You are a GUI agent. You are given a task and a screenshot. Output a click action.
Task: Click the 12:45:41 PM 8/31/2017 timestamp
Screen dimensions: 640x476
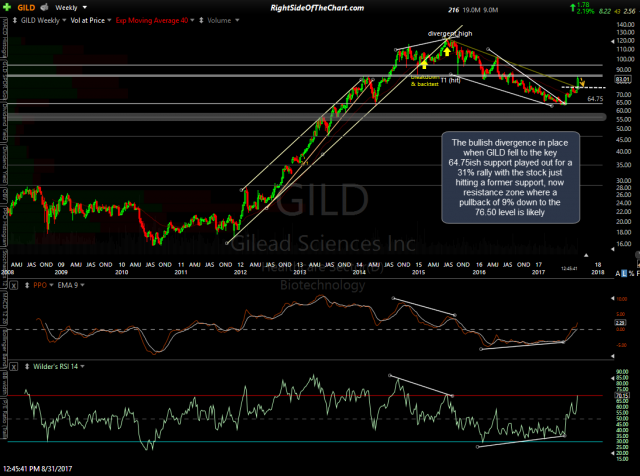point(37,469)
